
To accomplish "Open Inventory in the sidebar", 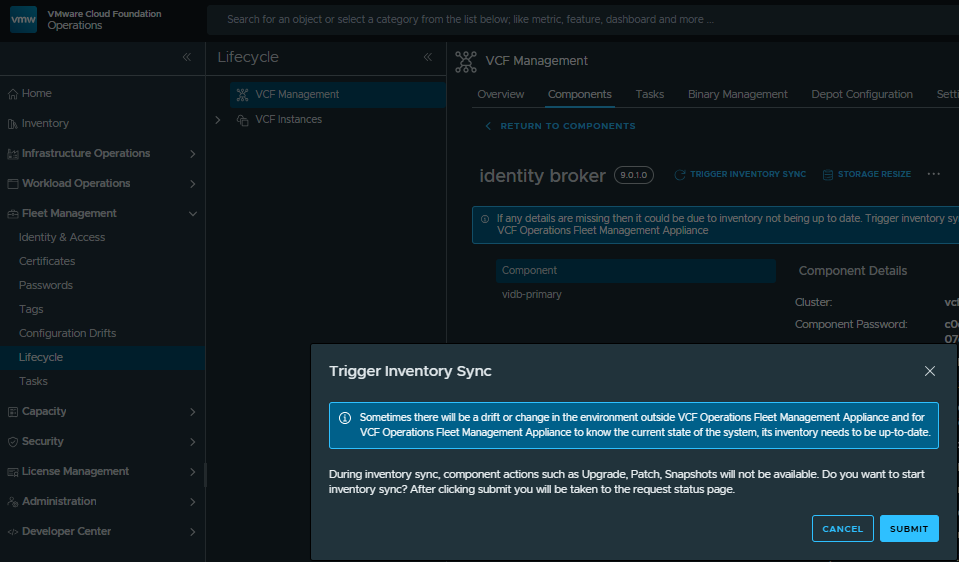I will click(x=45, y=123).
